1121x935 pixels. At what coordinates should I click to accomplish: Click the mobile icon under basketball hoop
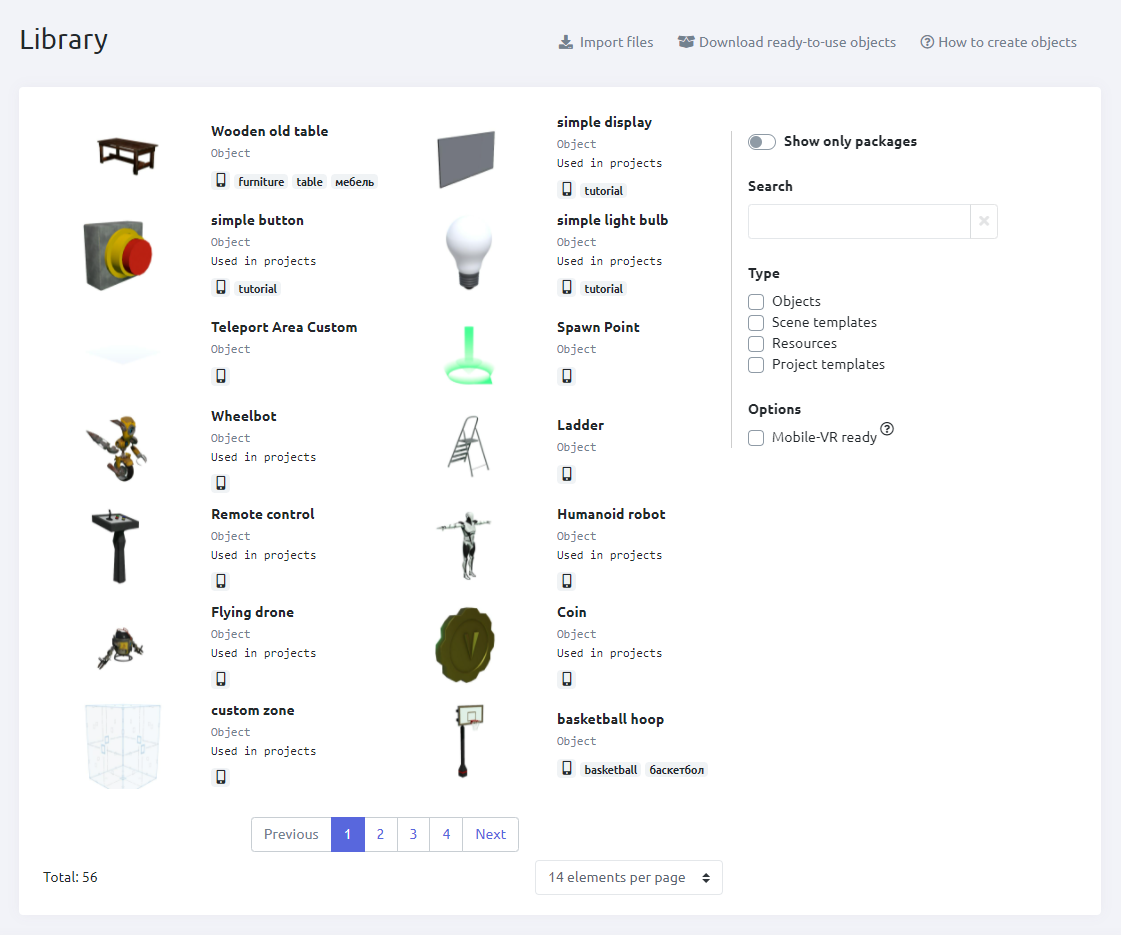pyautogui.click(x=567, y=769)
